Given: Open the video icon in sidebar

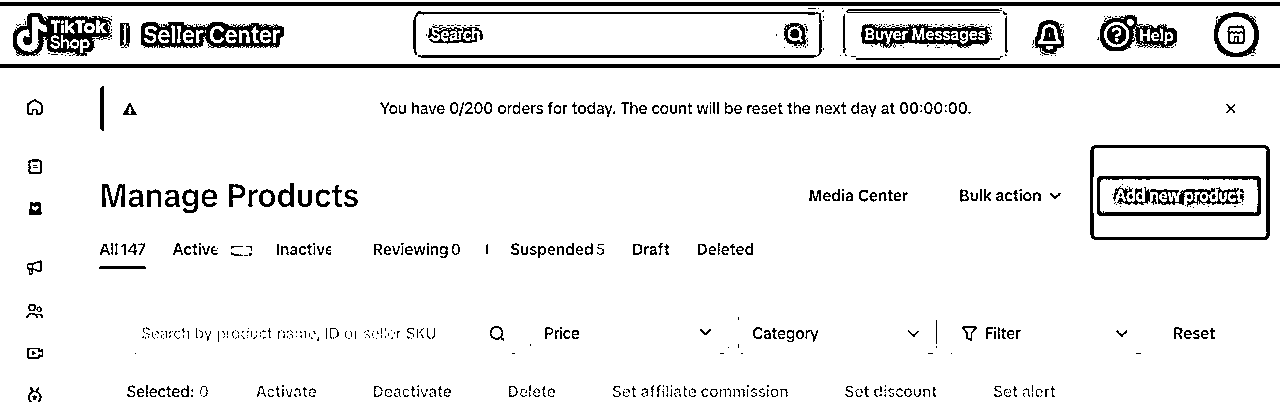Looking at the screenshot, I should [36, 353].
